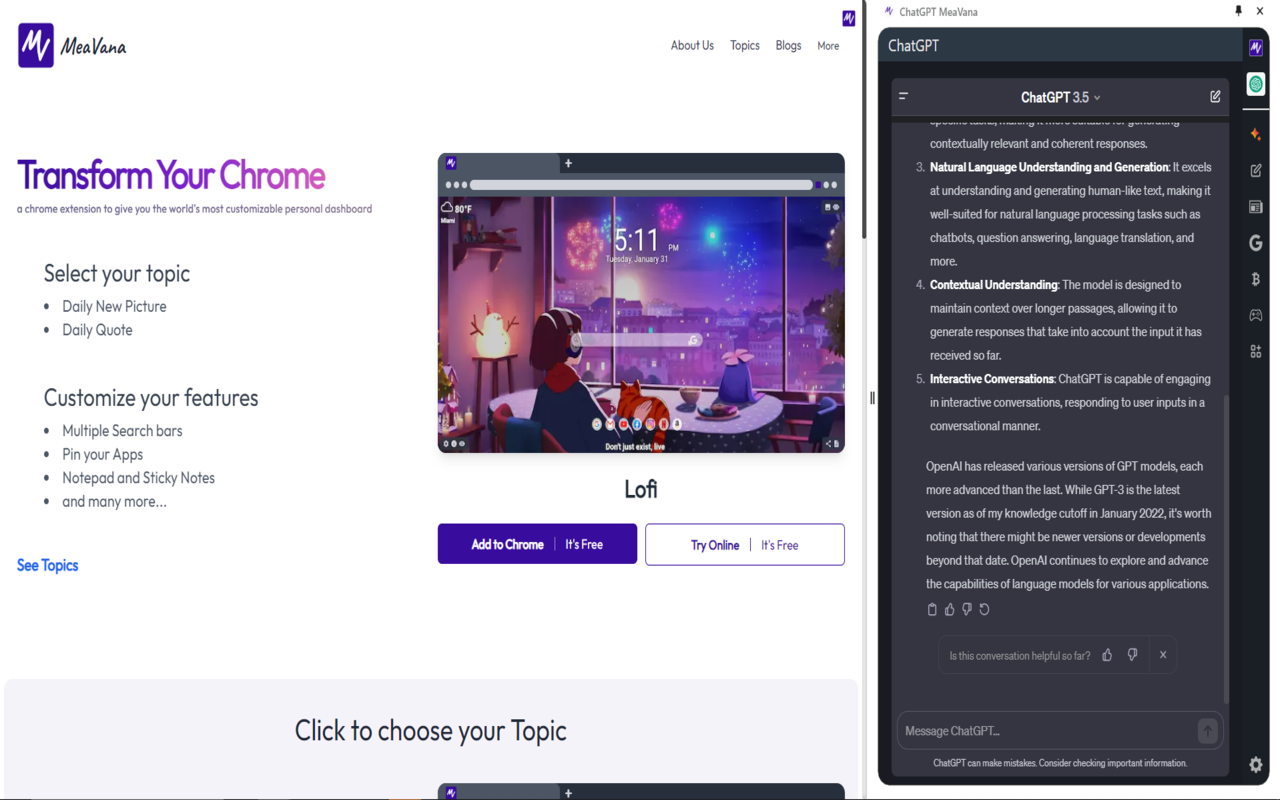
Task: Click the 'Lofi' topic title
Action: point(641,489)
